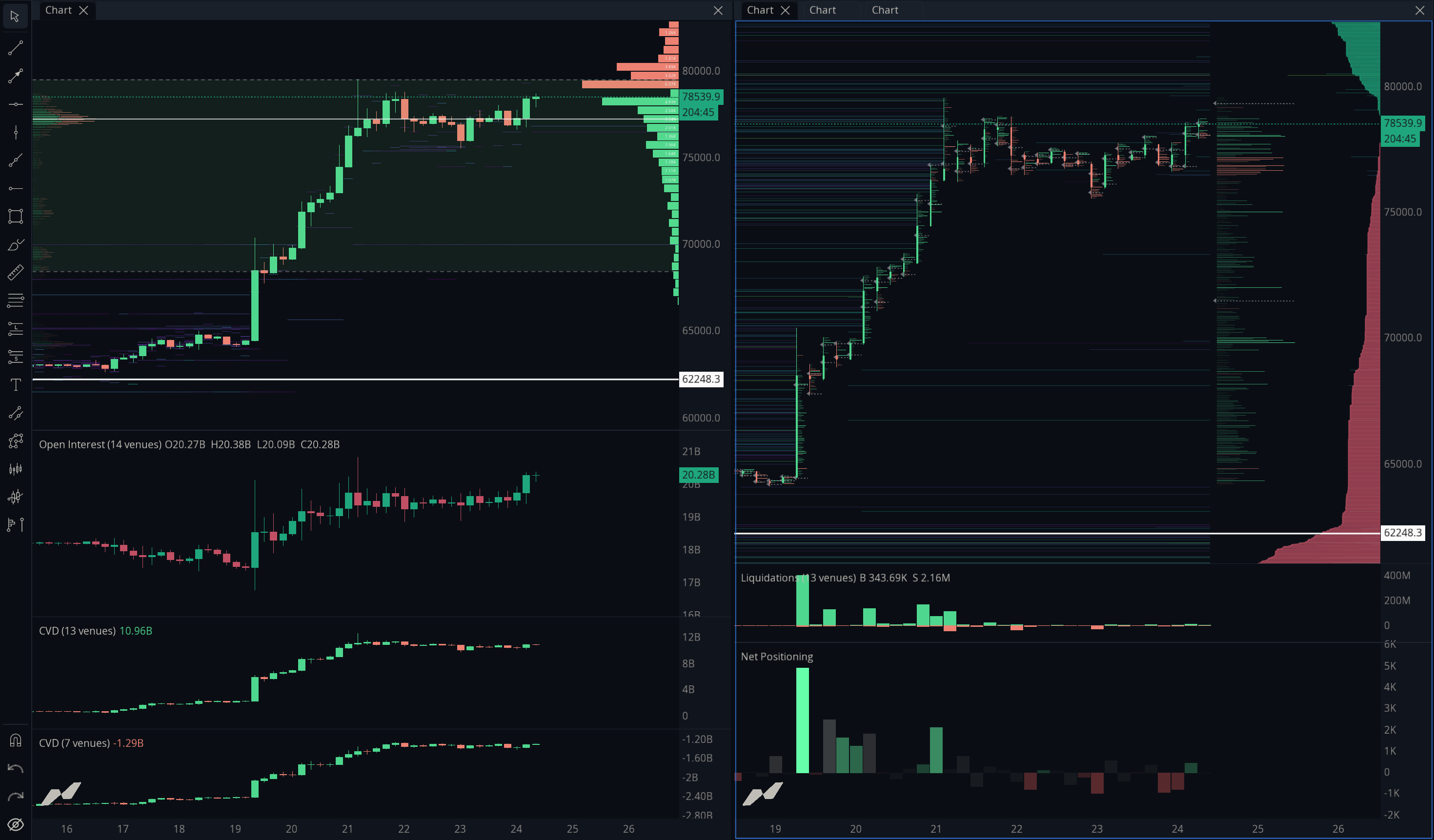Open the candlestick bars tool
Screen dimensions: 1434x840
tap(15, 469)
